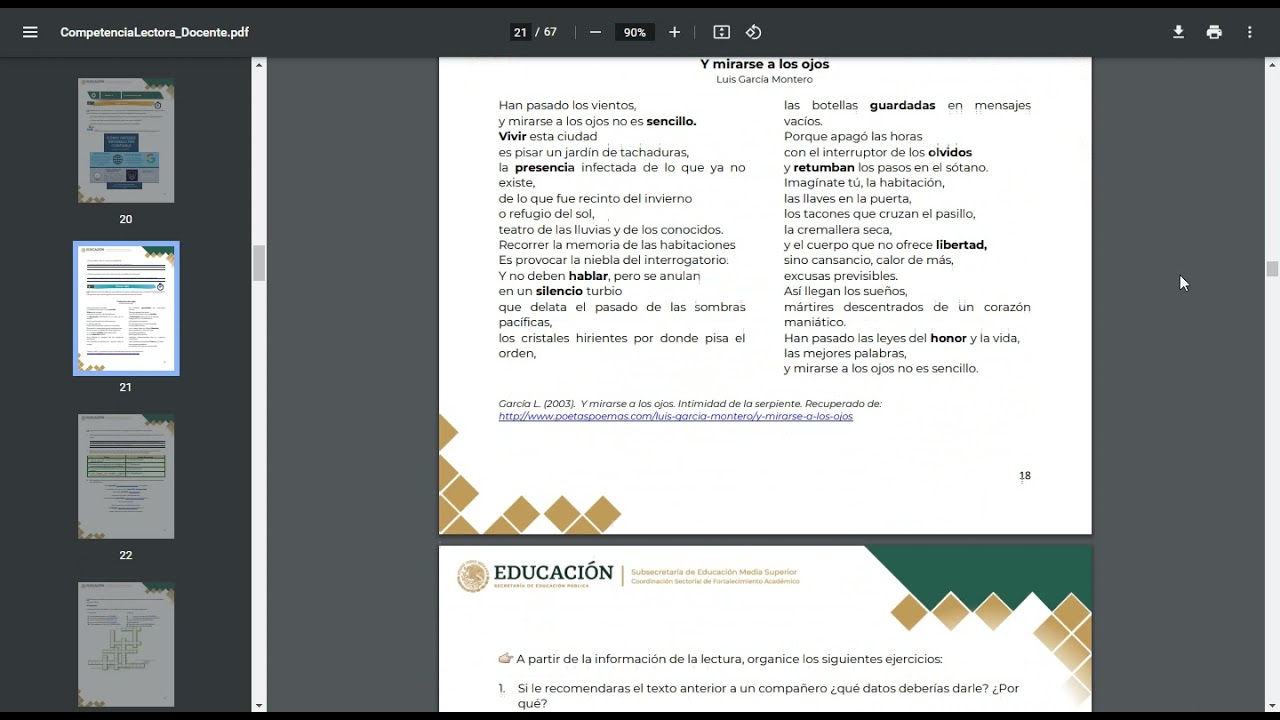Click the bold word "sencillo." in poem

tap(671, 121)
